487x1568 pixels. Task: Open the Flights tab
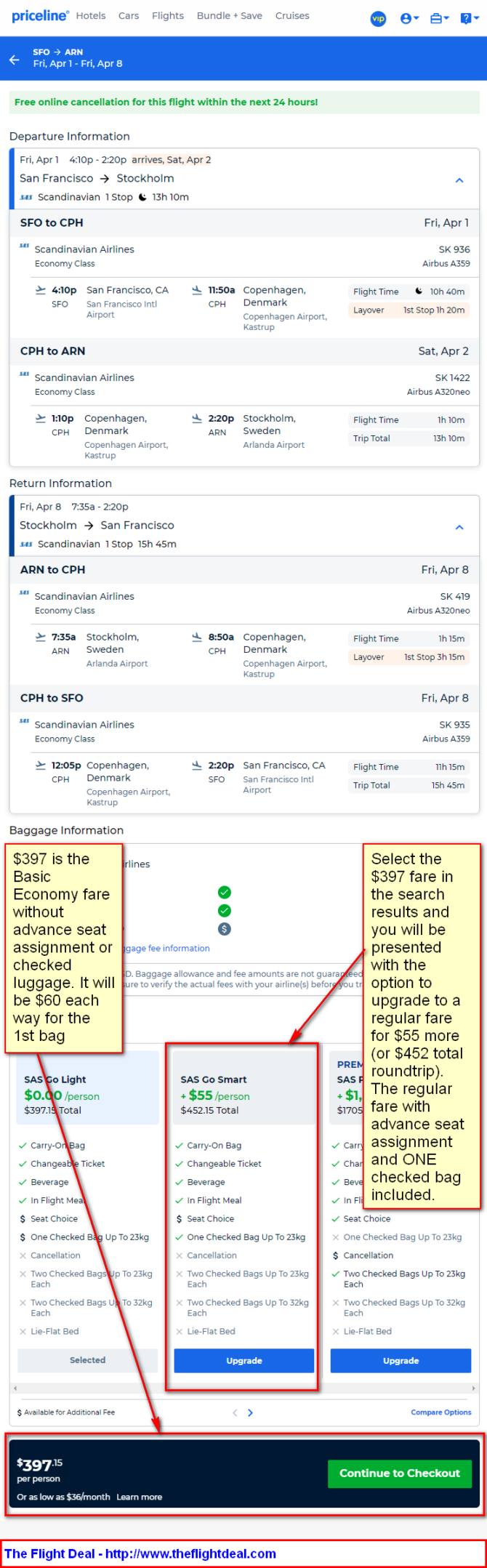click(168, 15)
